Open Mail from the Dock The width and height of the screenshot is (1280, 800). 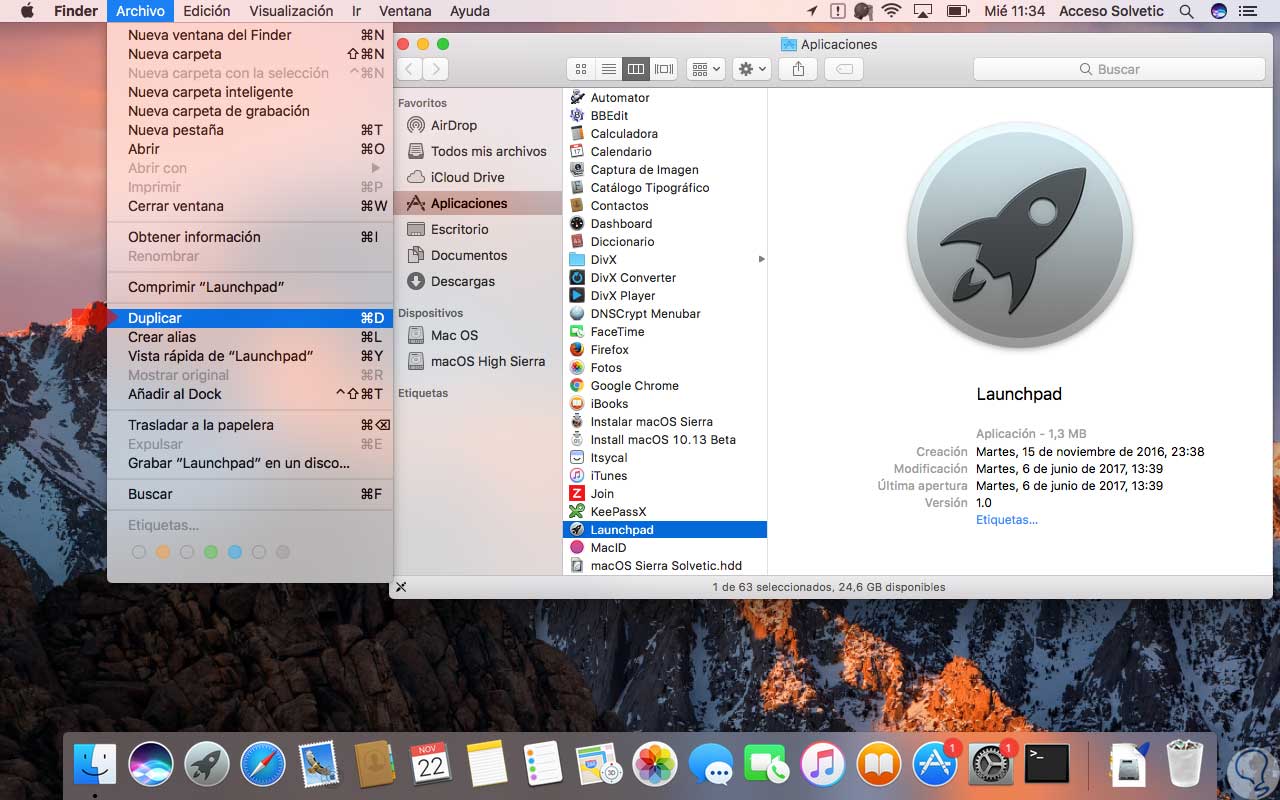pos(320,765)
